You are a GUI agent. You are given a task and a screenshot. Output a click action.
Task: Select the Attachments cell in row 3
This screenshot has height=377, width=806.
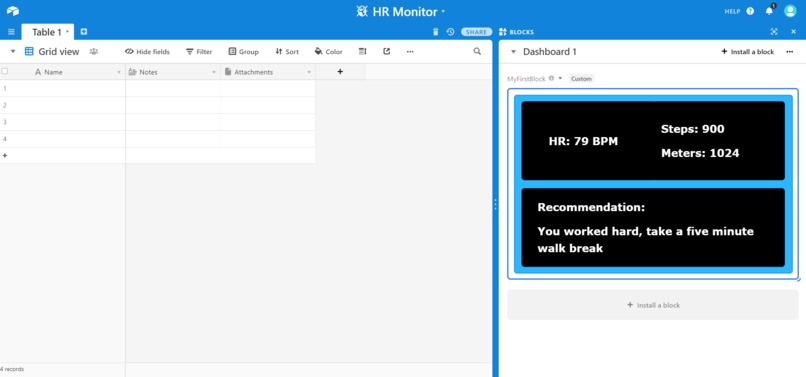tap(268, 122)
